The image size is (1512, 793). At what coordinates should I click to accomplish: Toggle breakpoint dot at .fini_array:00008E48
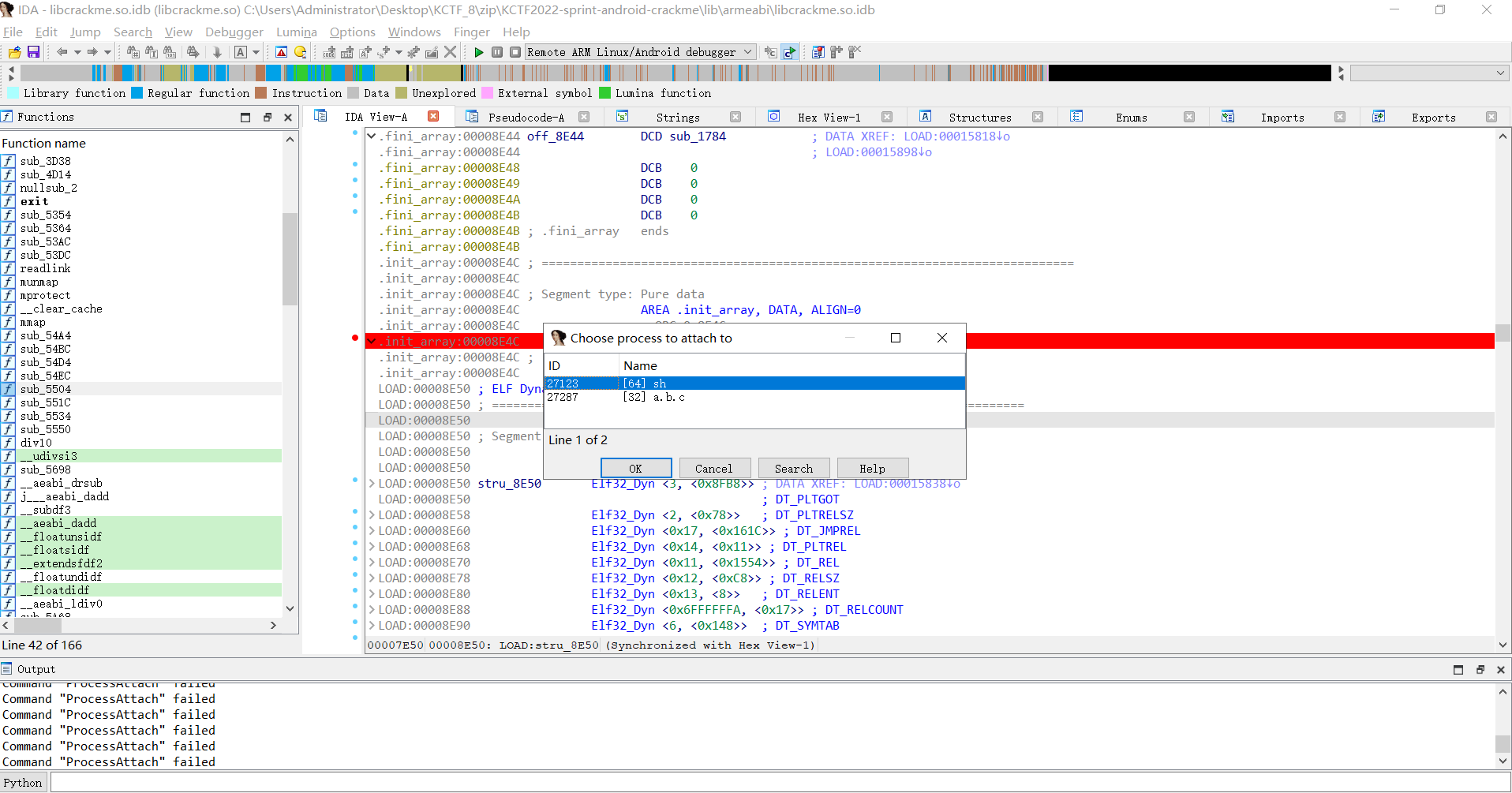[355, 165]
